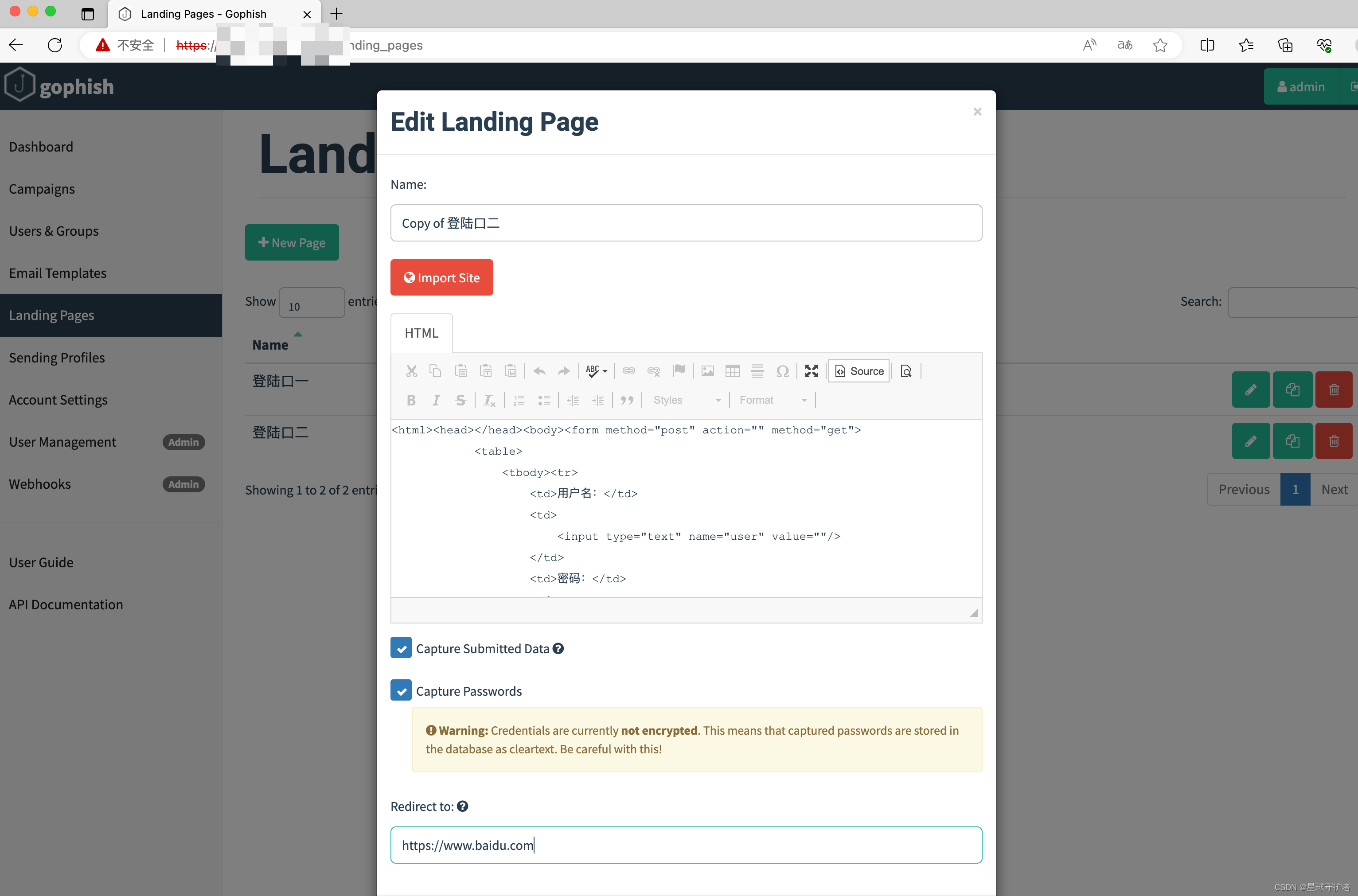Click the Redo arrow in editor

(564, 371)
